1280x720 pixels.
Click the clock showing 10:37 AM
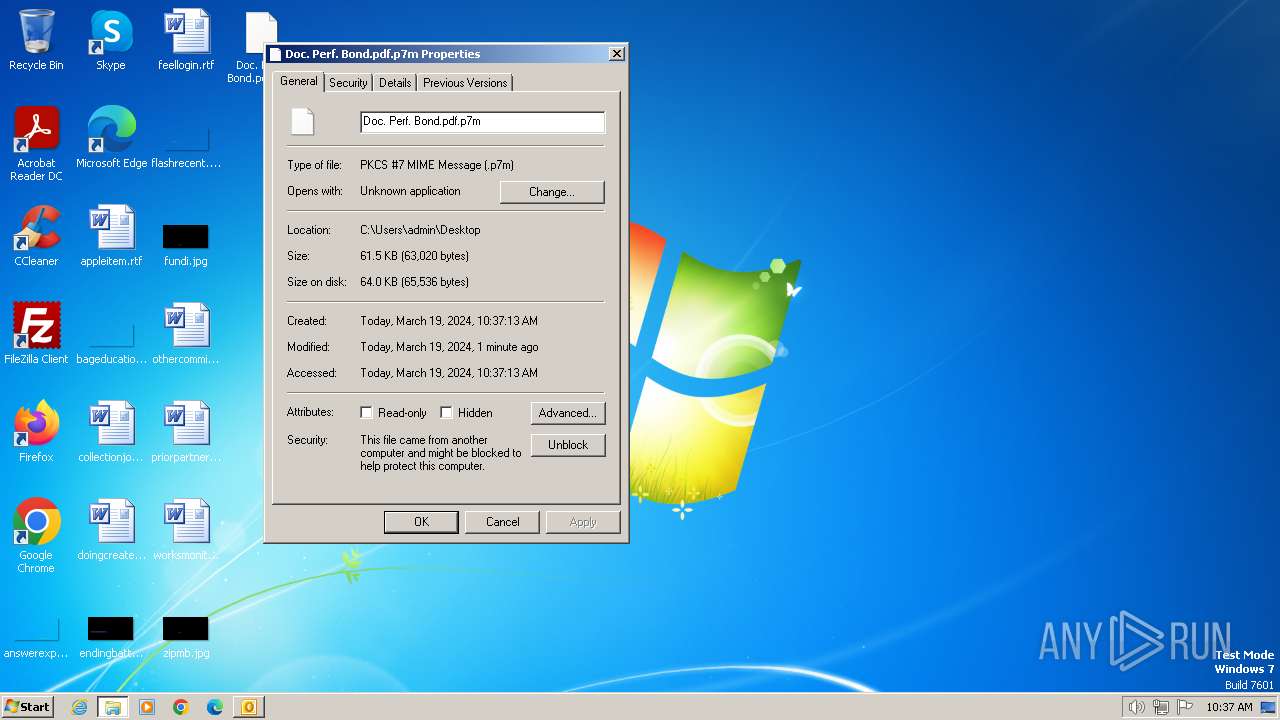click(1229, 707)
